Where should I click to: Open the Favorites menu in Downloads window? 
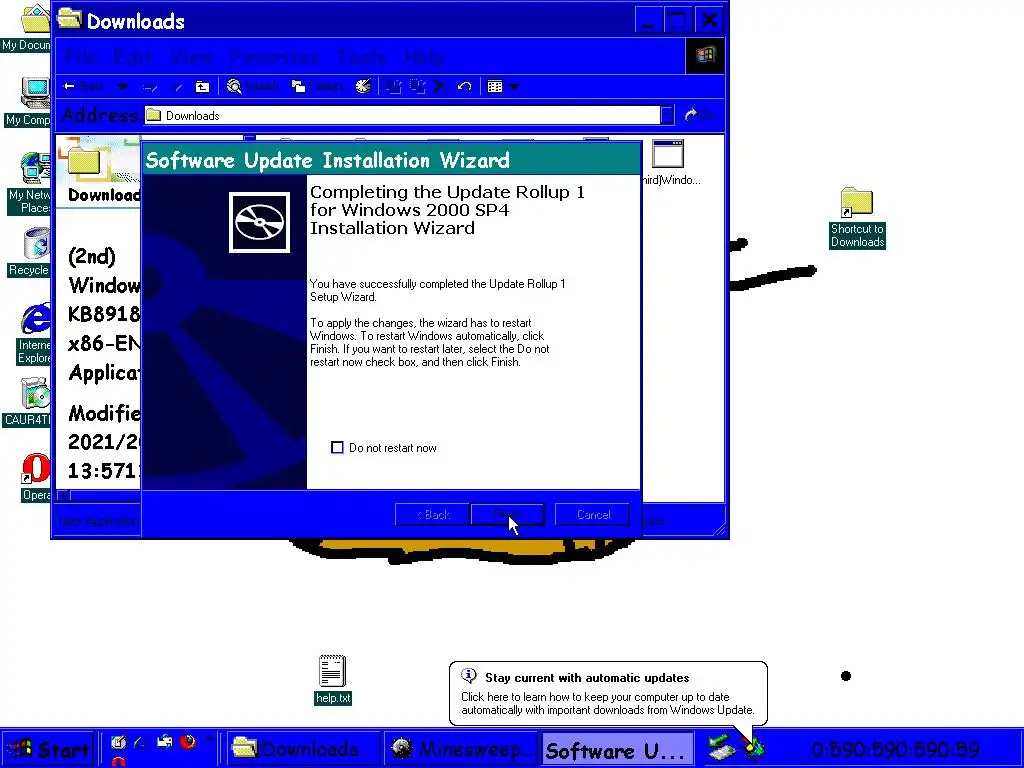(275, 57)
